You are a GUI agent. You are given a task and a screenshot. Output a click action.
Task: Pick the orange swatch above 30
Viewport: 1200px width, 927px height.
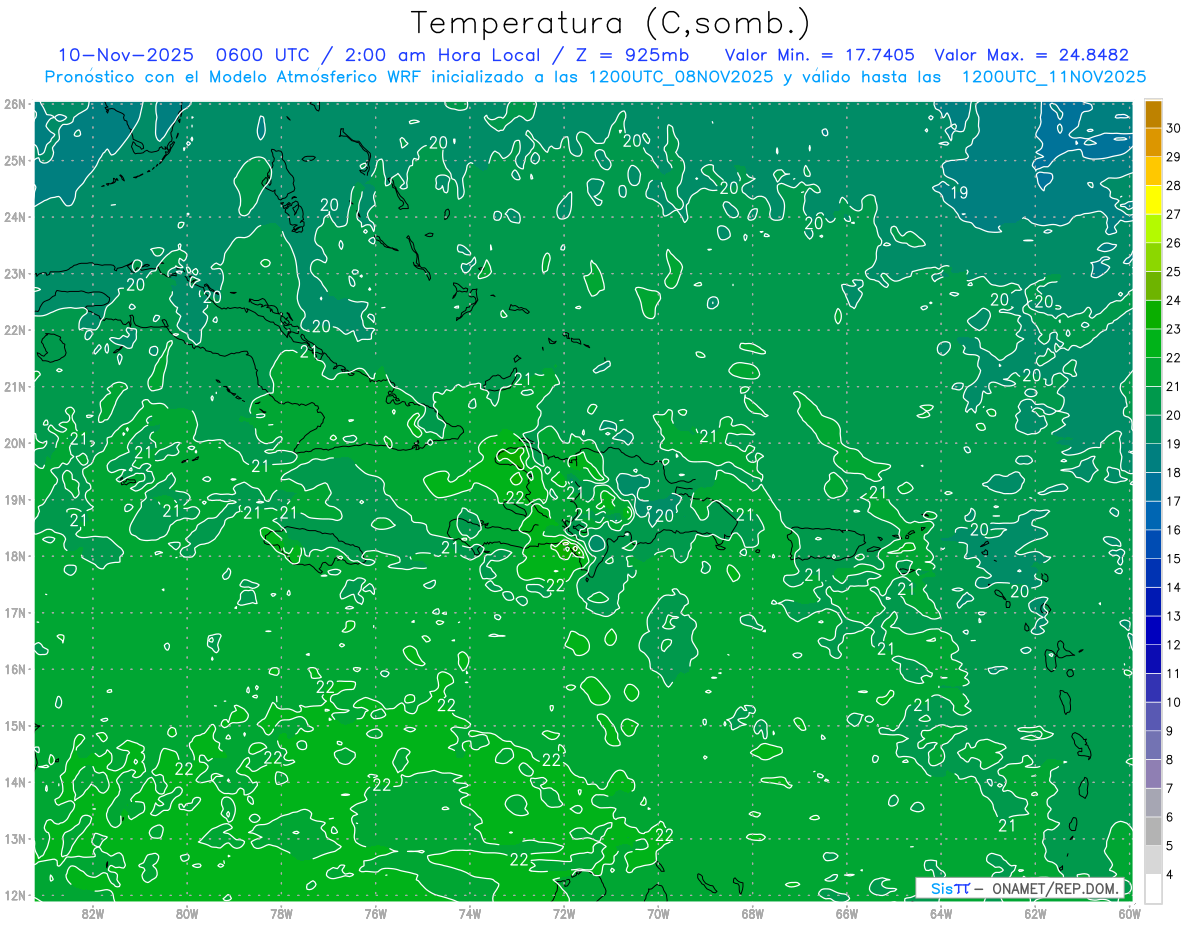coord(1153,114)
